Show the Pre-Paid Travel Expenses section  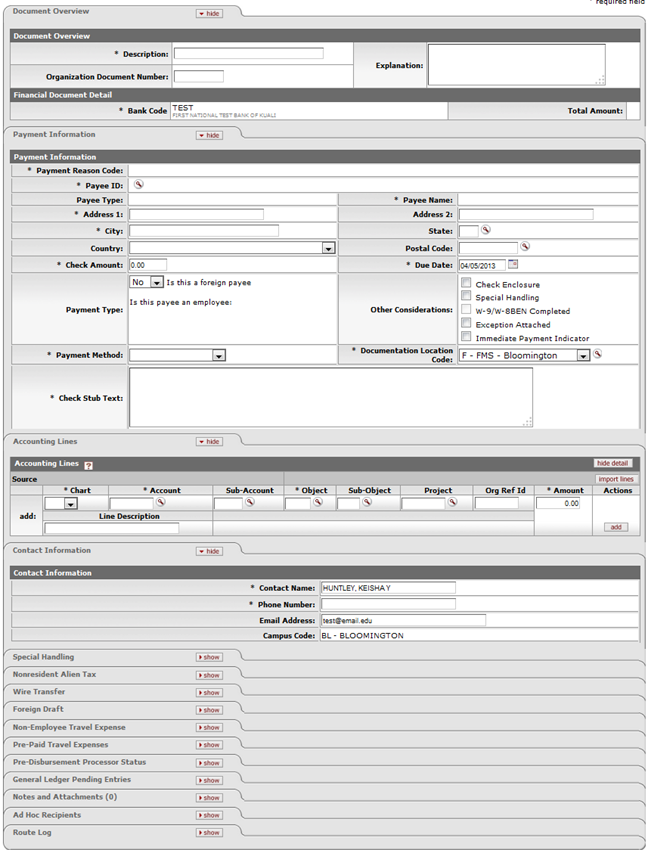coord(209,745)
